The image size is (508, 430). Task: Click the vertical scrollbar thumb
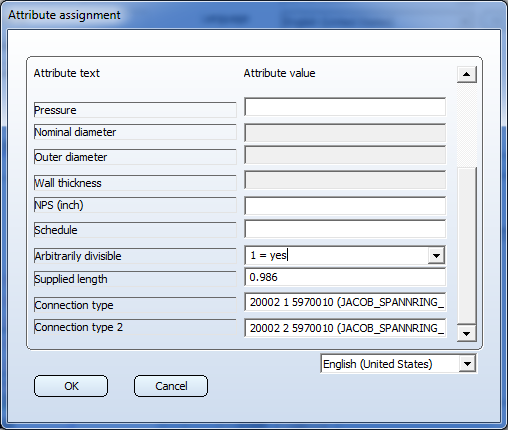[467, 246]
